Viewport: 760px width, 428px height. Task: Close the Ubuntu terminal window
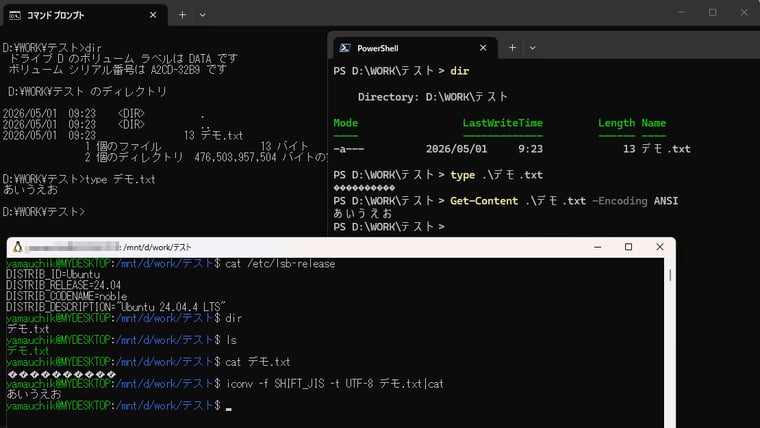click(660, 247)
